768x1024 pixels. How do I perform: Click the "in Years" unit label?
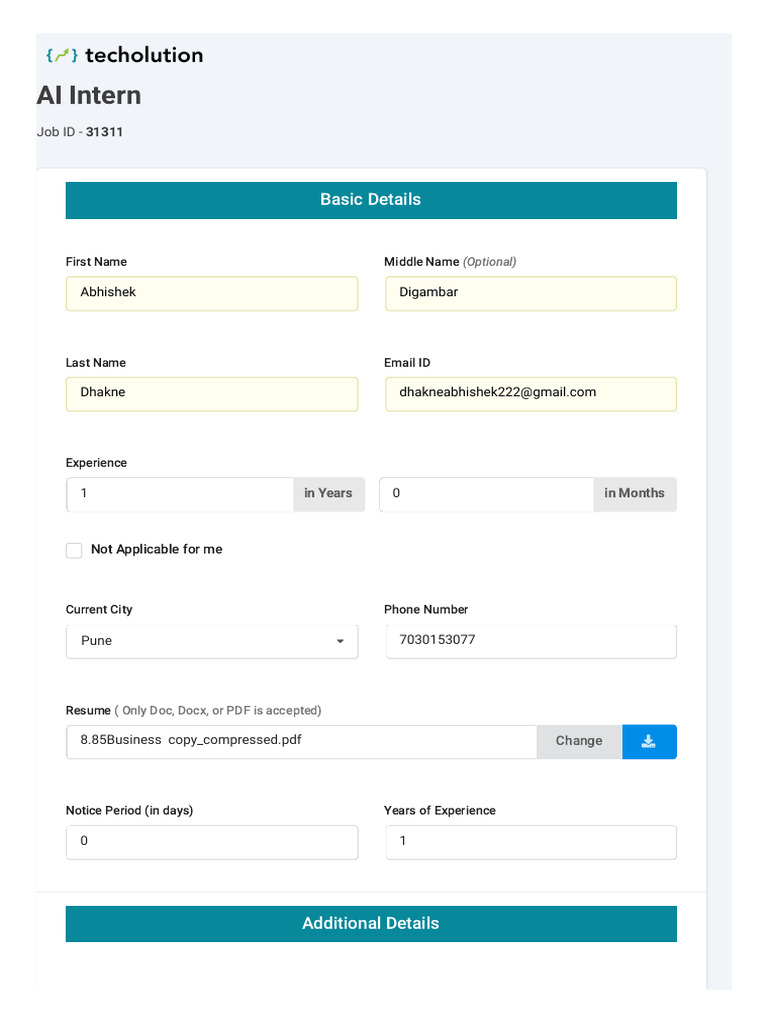(x=328, y=494)
